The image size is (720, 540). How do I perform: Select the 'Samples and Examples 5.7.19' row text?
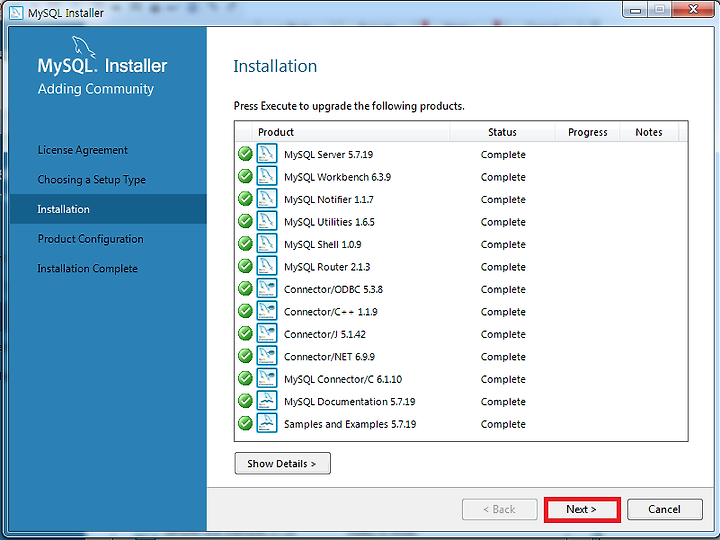[350, 425]
